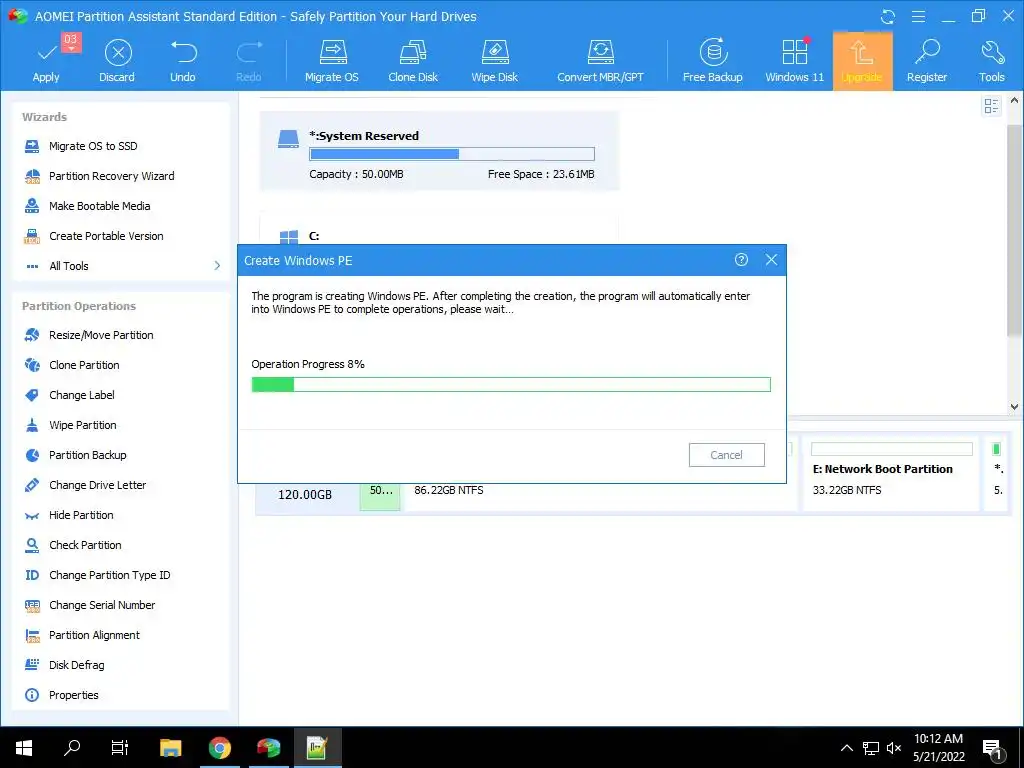This screenshot has height=768, width=1024.
Task: Toggle the view layout icon
Action: click(x=991, y=106)
